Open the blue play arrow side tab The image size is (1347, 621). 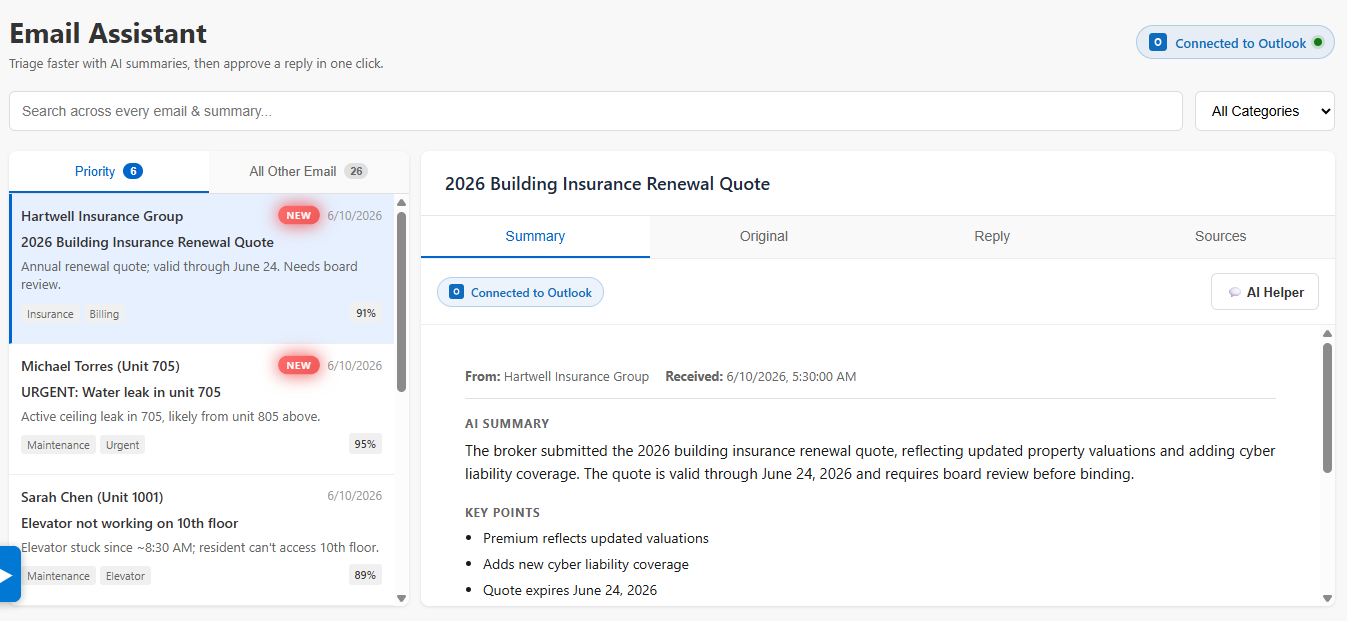click(x=8, y=574)
